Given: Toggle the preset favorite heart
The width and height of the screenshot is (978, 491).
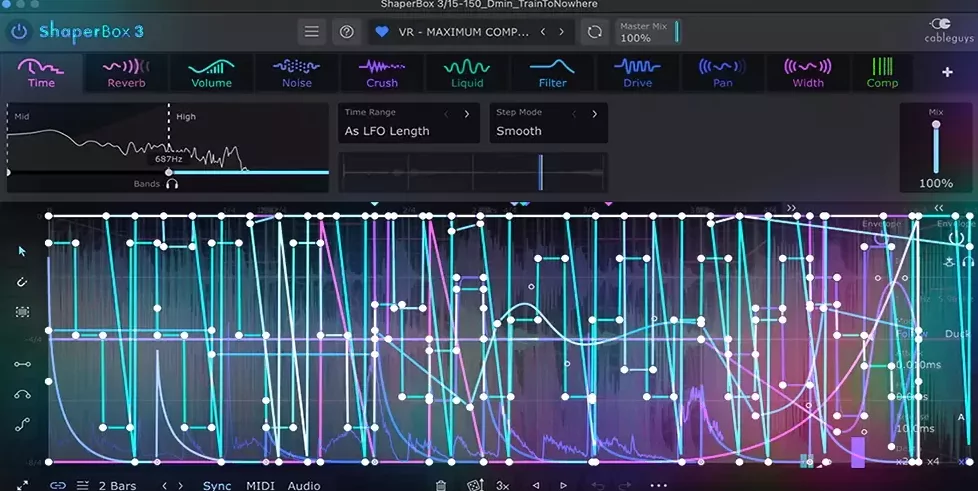Looking at the screenshot, I should coord(382,31).
